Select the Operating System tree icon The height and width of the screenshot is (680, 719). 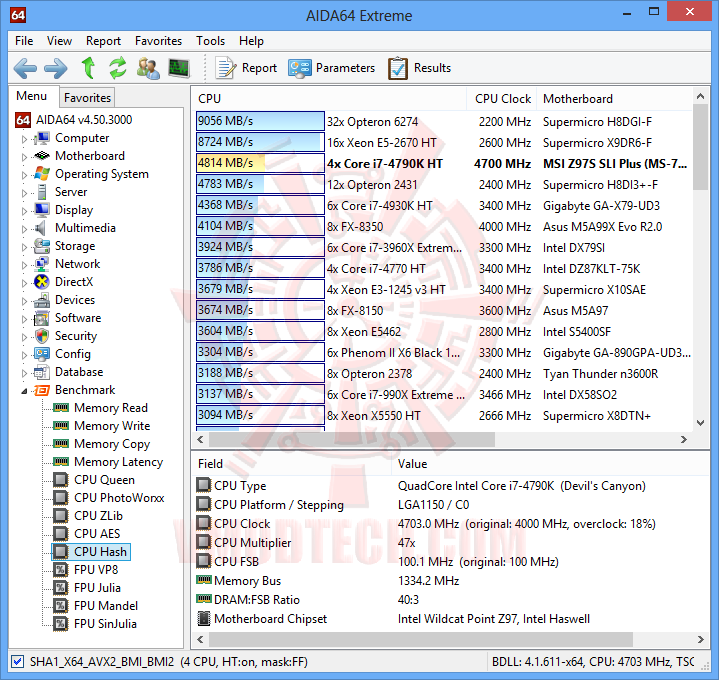pyautogui.click(x=42, y=174)
